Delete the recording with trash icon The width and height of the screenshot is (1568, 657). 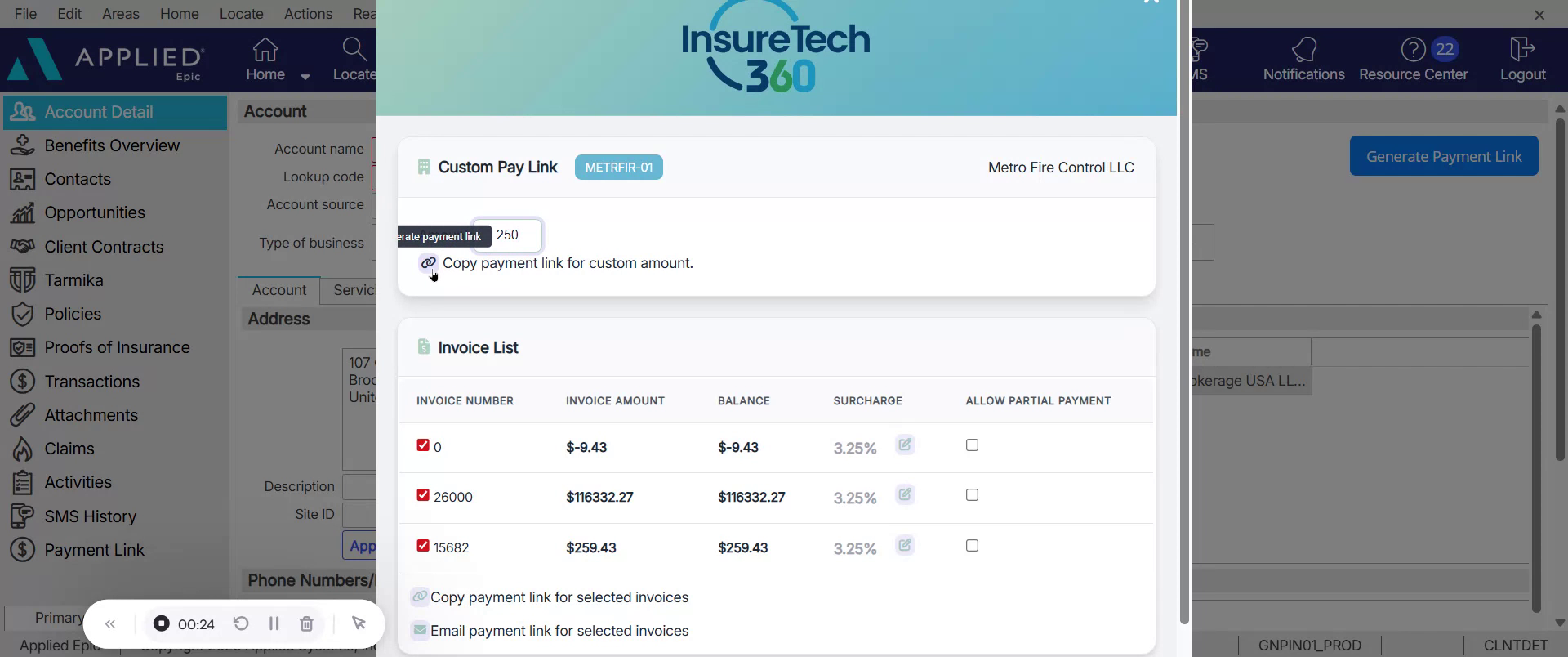306,624
